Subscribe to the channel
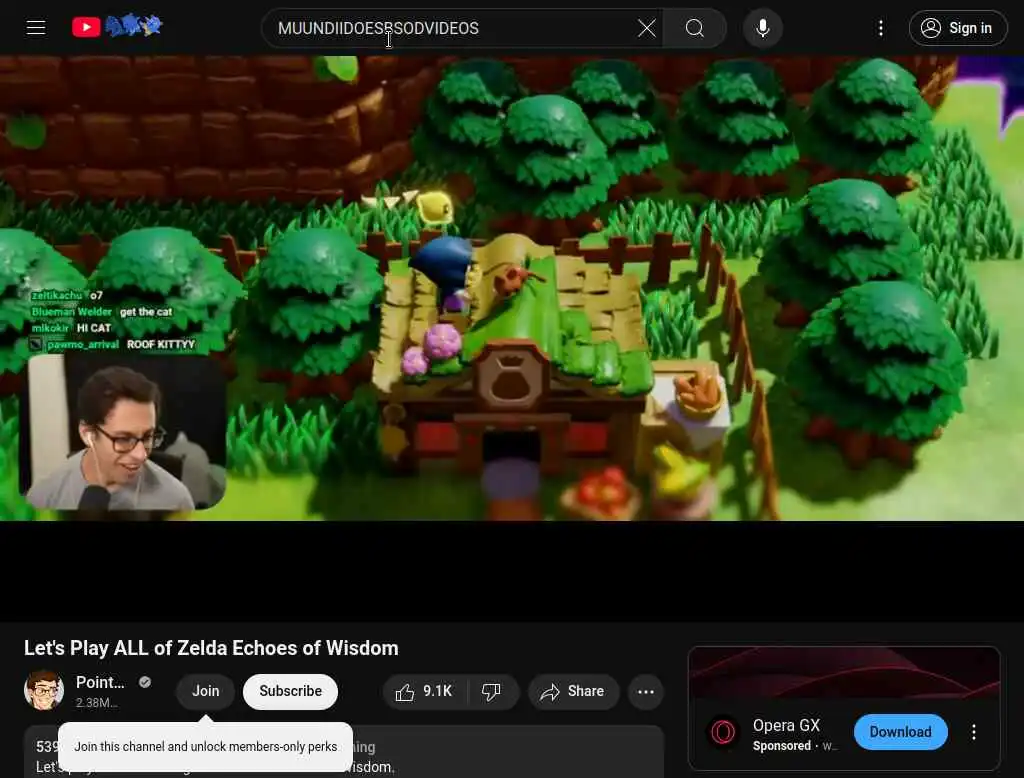 (291, 691)
